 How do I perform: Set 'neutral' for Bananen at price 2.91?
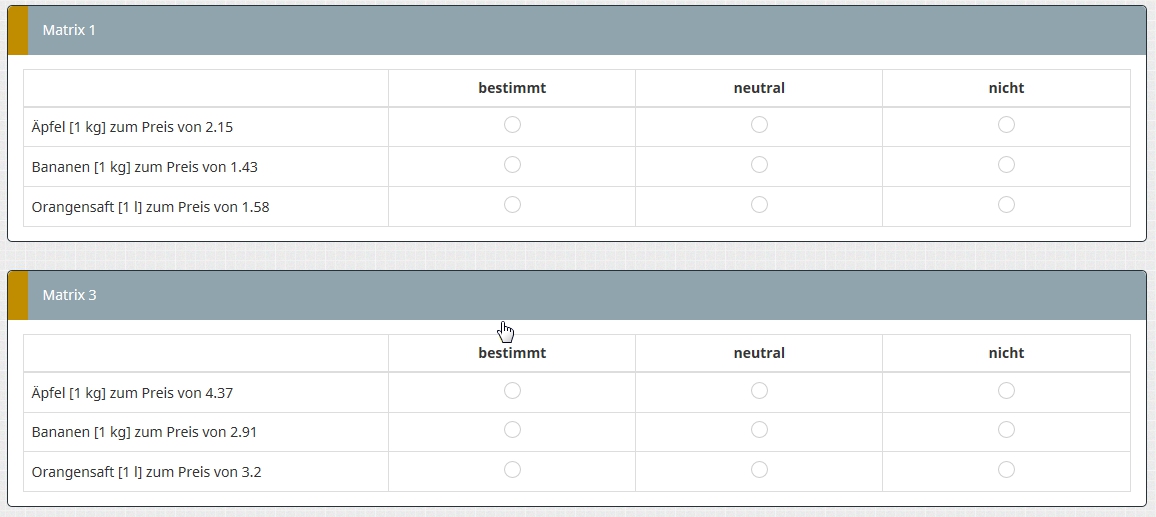(x=759, y=430)
